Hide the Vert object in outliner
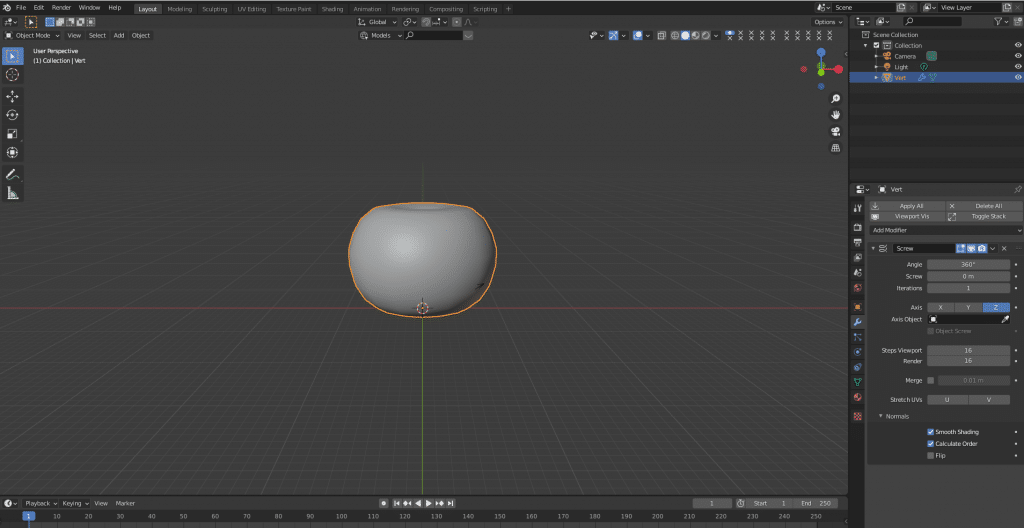This screenshot has height=528, width=1024. pyautogui.click(x=1017, y=77)
